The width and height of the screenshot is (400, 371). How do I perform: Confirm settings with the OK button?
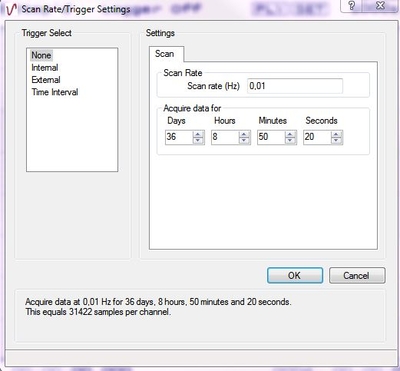click(x=295, y=275)
